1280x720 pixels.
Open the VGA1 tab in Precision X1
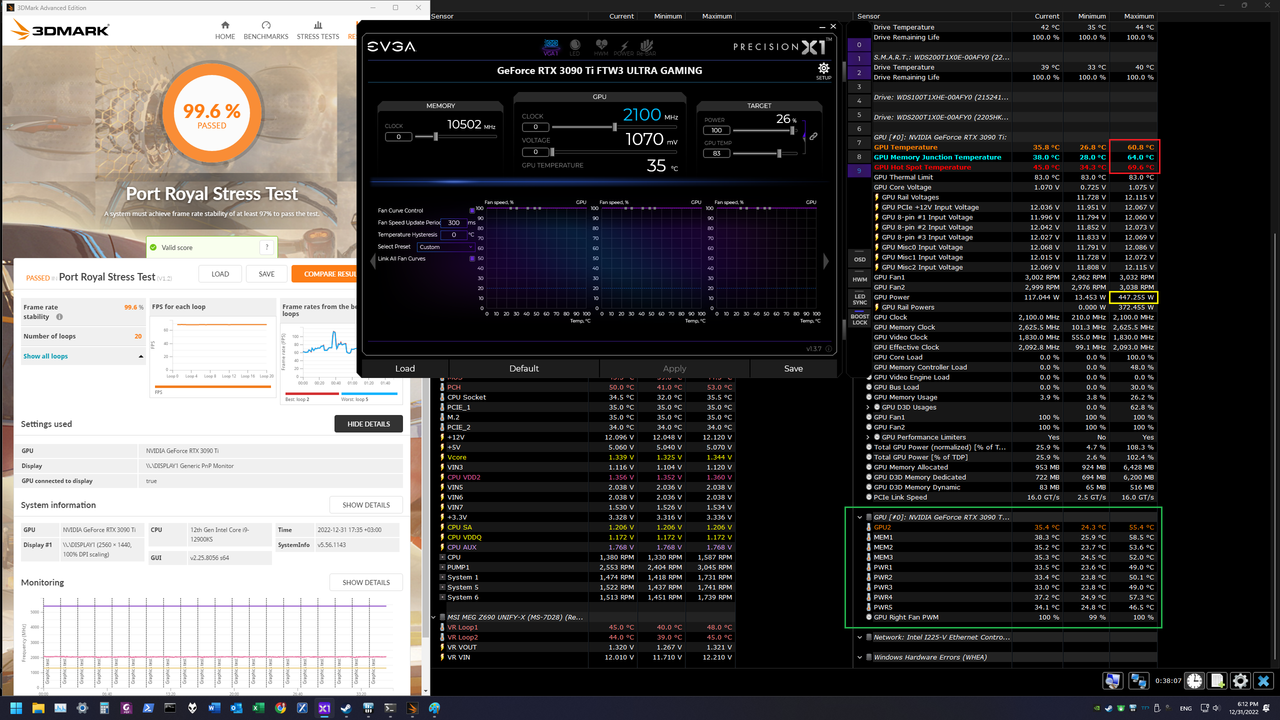[550, 46]
